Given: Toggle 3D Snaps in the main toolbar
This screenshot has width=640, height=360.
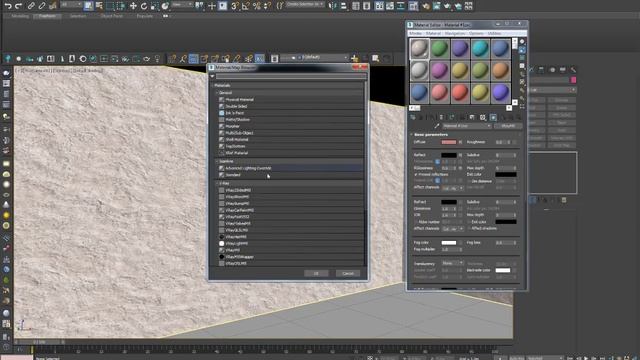Looking at the screenshot, I should [x=235, y=6].
